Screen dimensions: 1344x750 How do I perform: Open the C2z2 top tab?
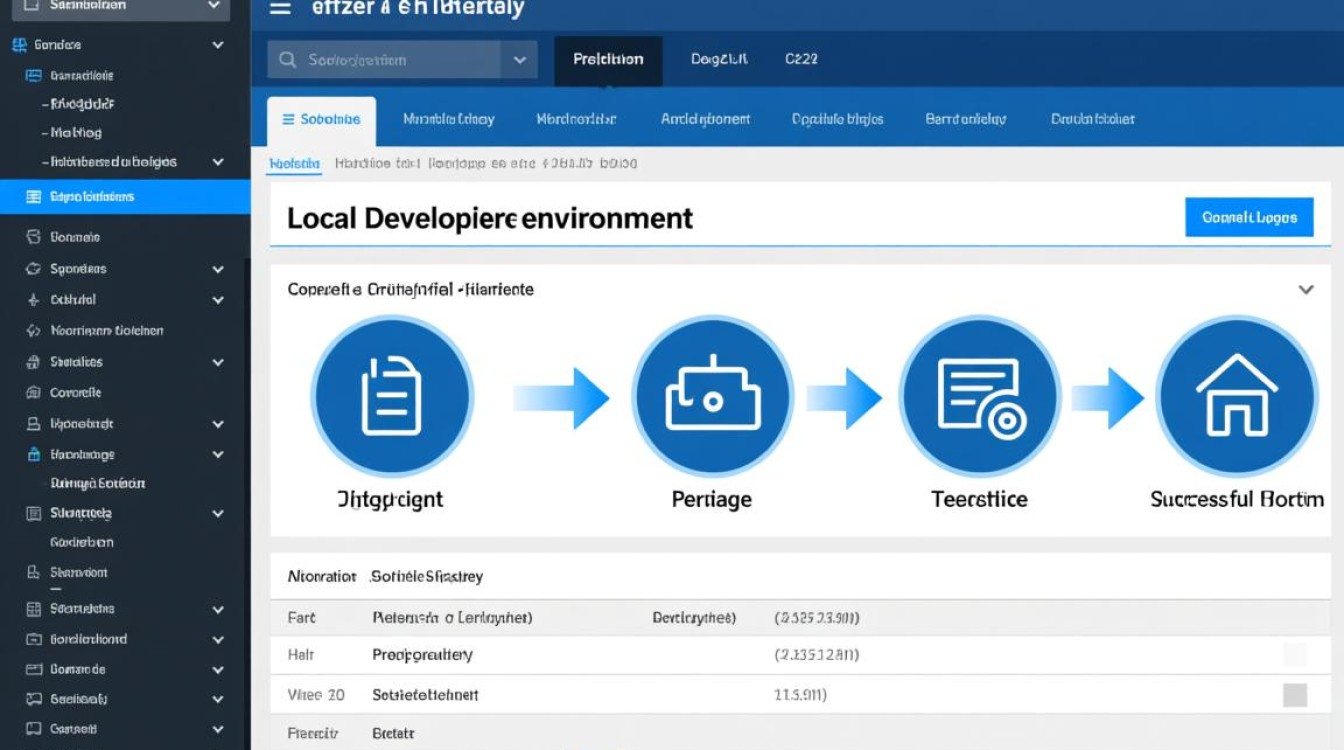(x=801, y=60)
